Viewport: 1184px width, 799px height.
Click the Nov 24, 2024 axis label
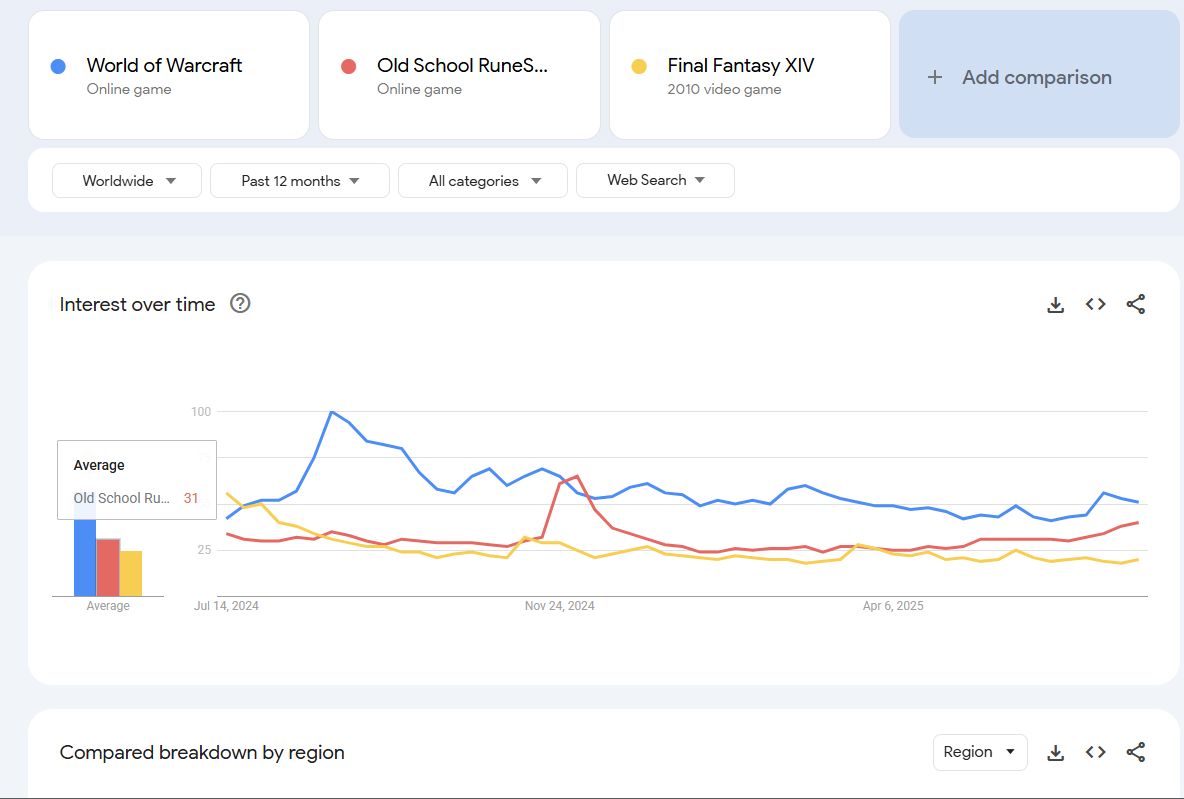coord(560,606)
